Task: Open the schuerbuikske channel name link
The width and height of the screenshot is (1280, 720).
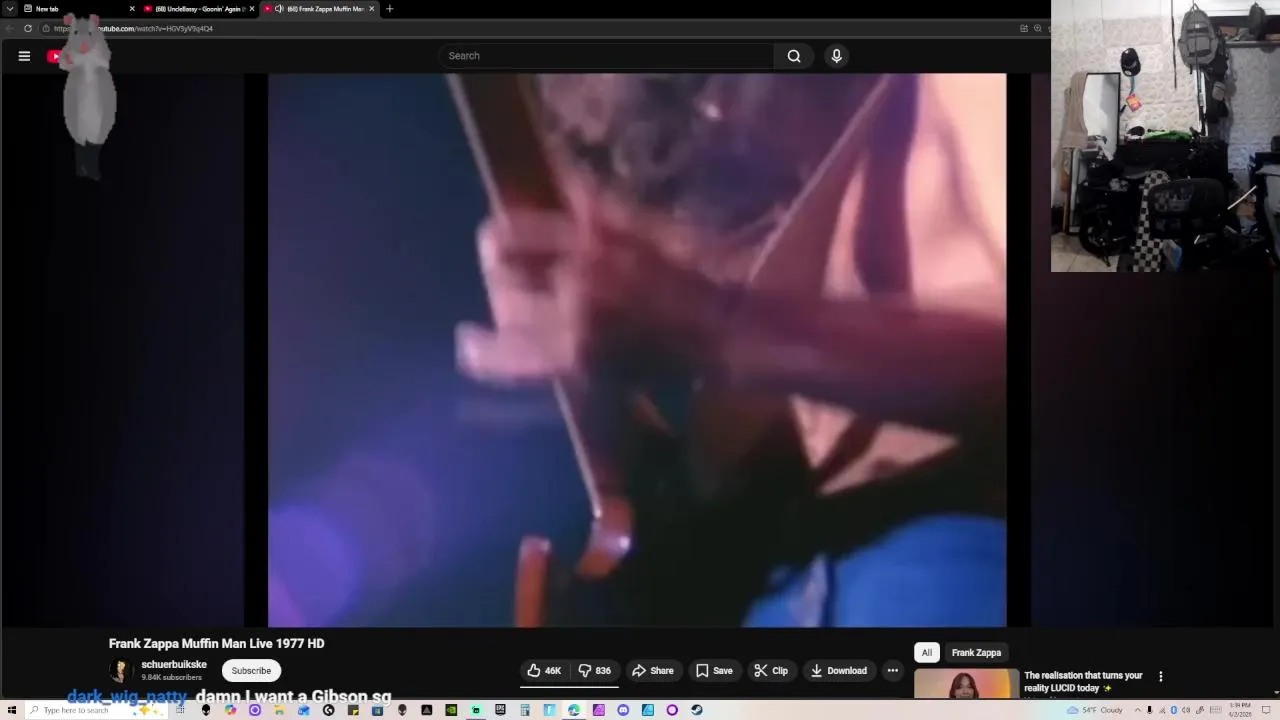Action: (174, 665)
